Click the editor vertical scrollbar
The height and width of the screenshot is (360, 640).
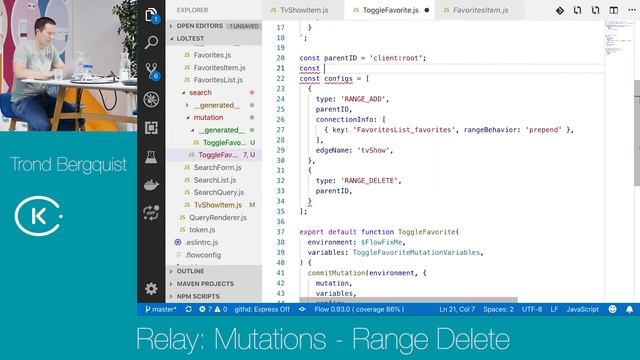pos(637,133)
